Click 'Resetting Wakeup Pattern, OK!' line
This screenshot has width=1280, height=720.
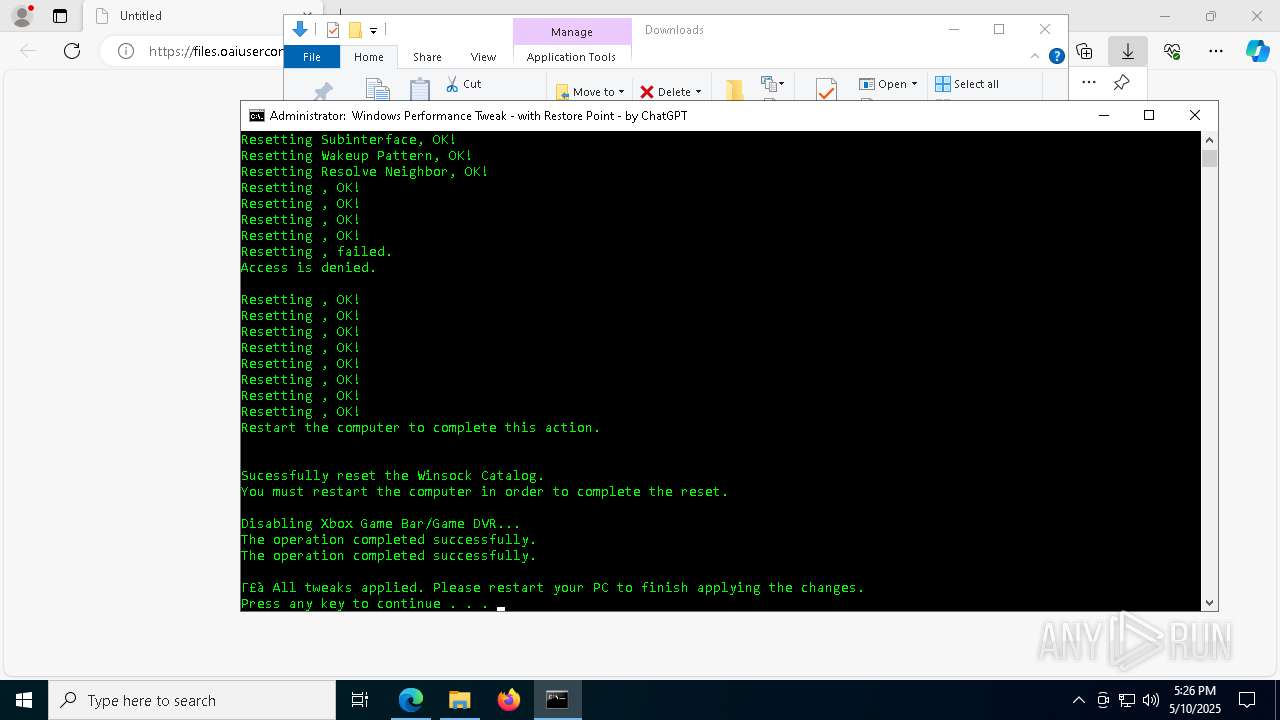(x=357, y=155)
